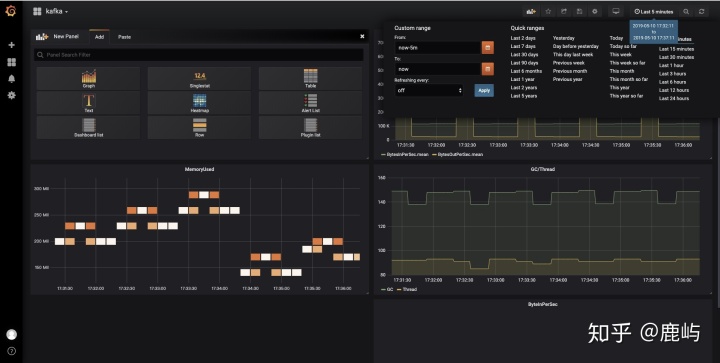
Task: Select the Last 24 hours quick range
Action: click(674, 98)
